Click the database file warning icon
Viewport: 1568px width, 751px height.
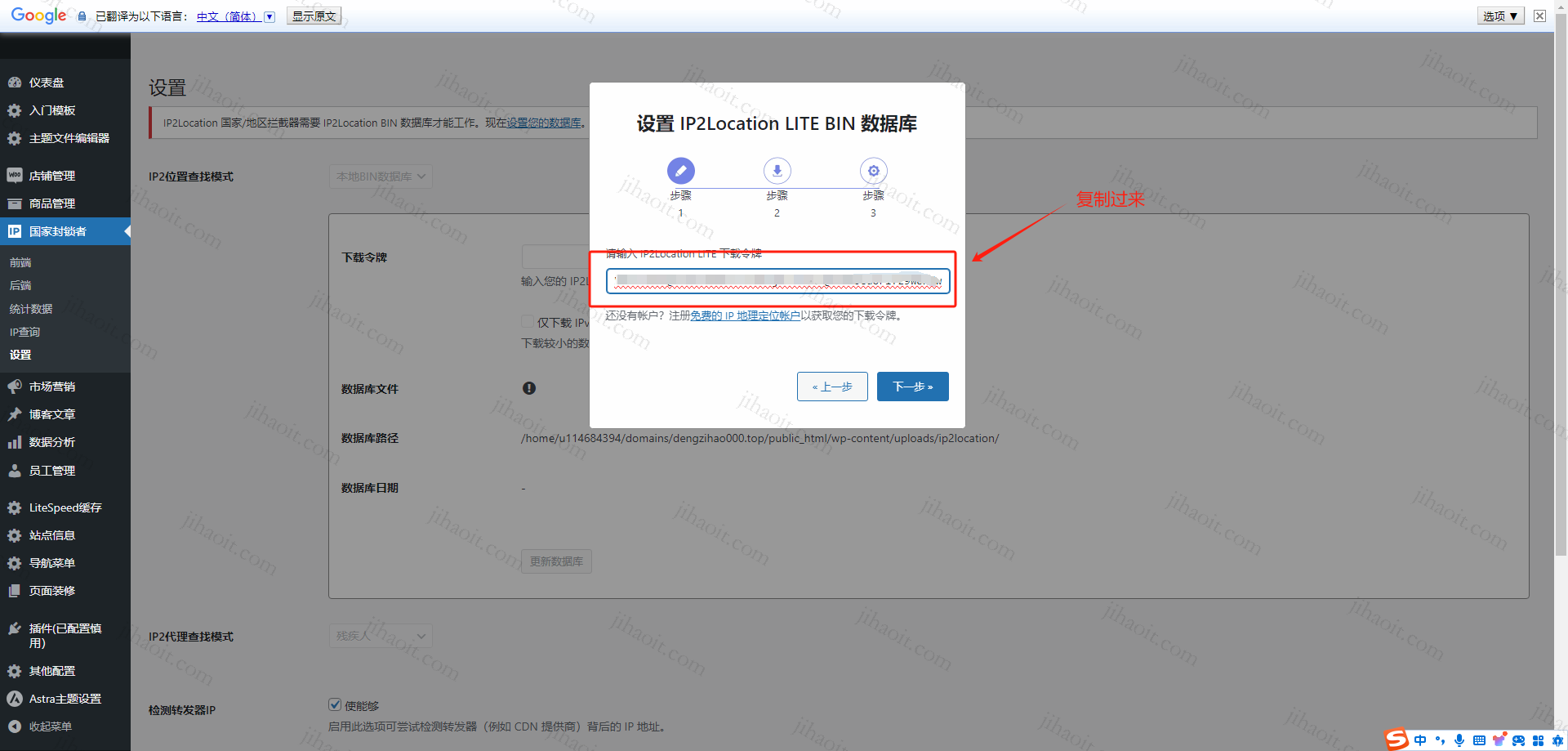pyautogui.click(x=529, y=388)
